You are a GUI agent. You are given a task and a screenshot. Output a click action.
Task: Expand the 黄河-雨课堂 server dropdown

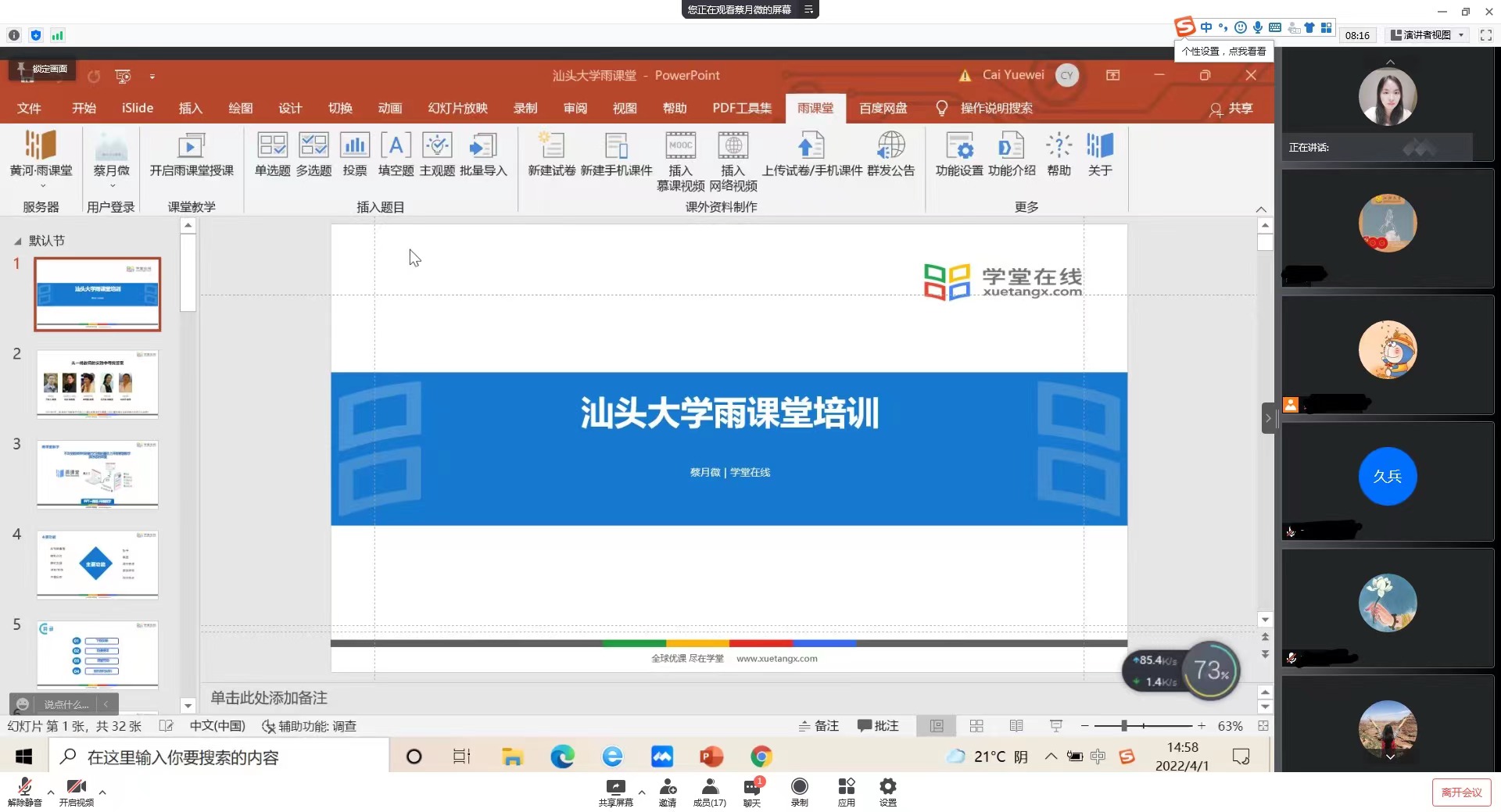pos(42,185)
